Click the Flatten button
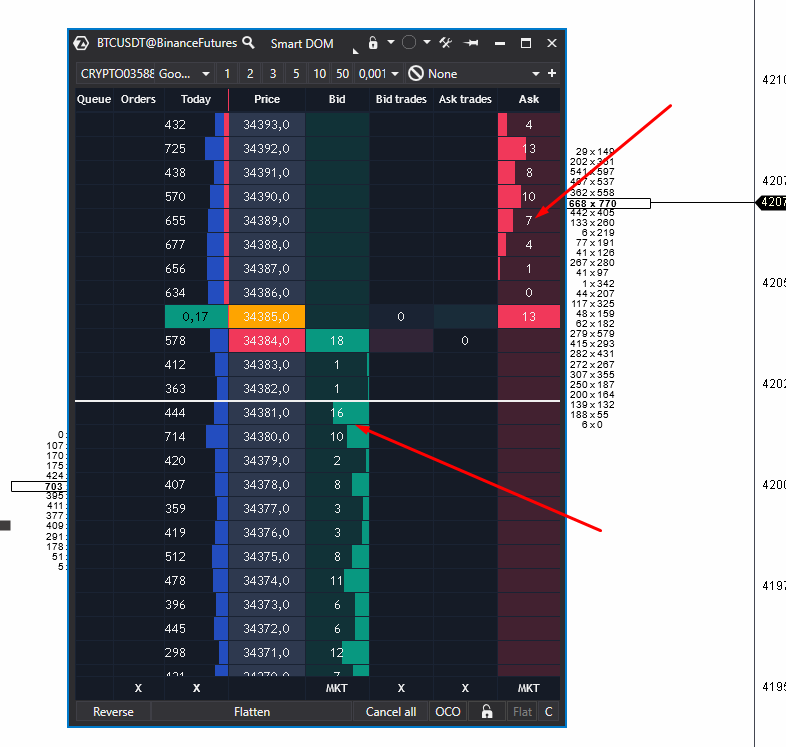 click(252, 711)
